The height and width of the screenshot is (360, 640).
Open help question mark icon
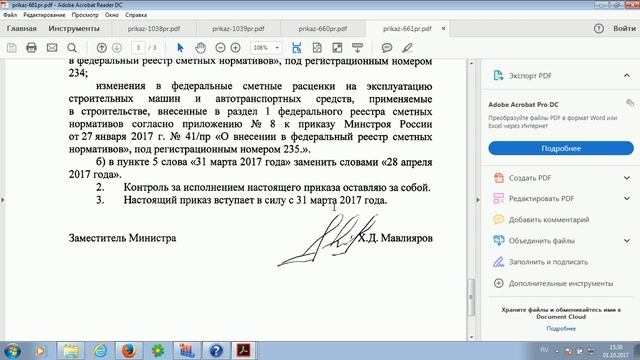[599, 29]
